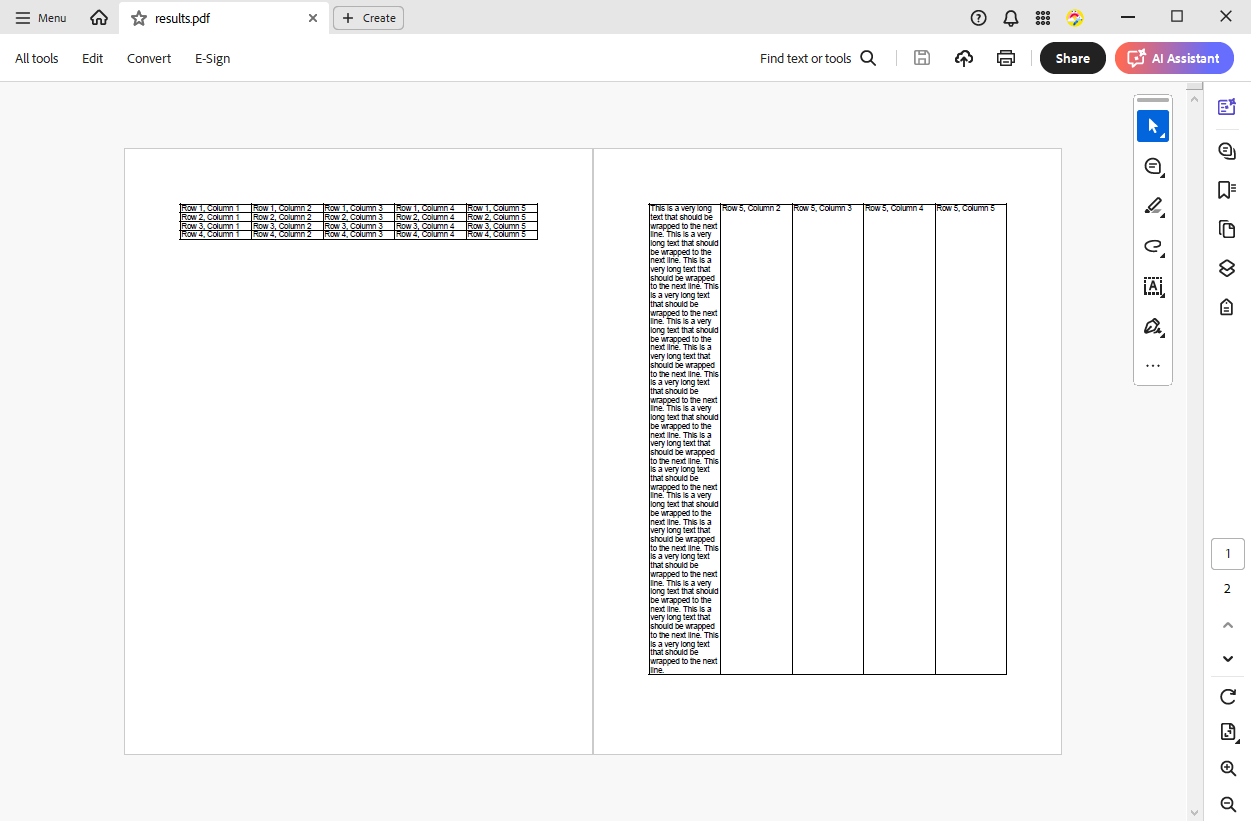Open the notifications bell
Image resolution: width=1251 pixels, height=821 pixels.
[x=1011, y=18]
